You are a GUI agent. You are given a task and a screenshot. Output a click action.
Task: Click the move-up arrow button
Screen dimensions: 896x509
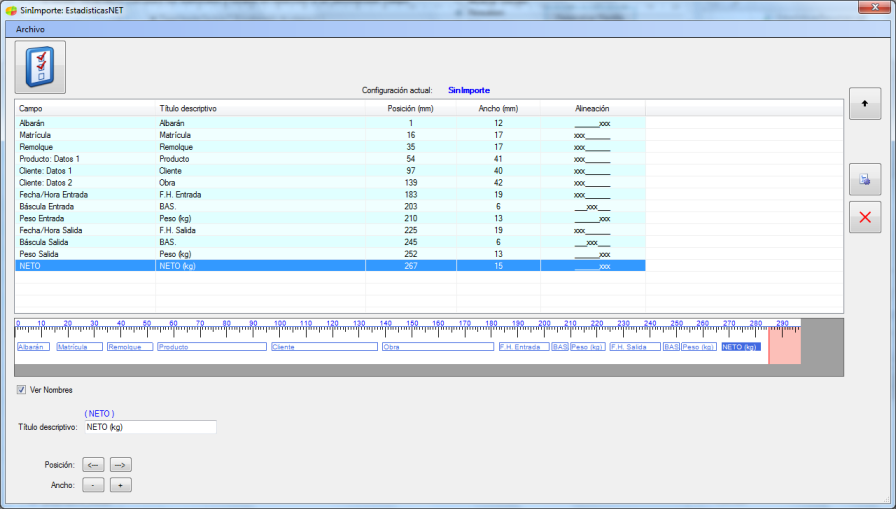[865, 103]
